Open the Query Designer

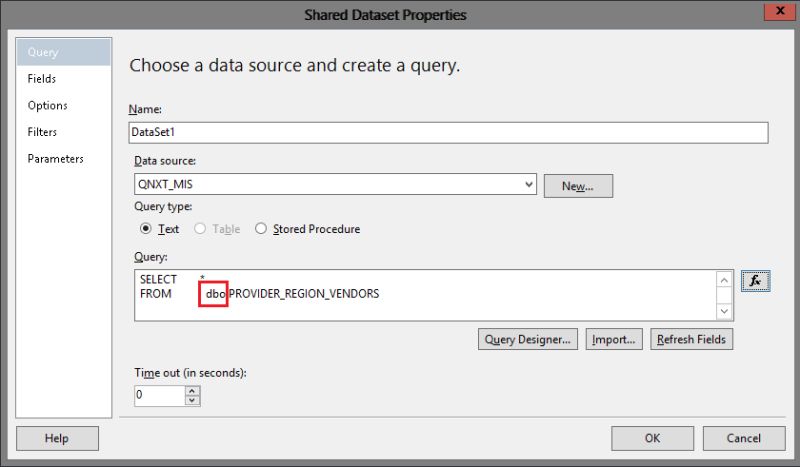[528, 339]
